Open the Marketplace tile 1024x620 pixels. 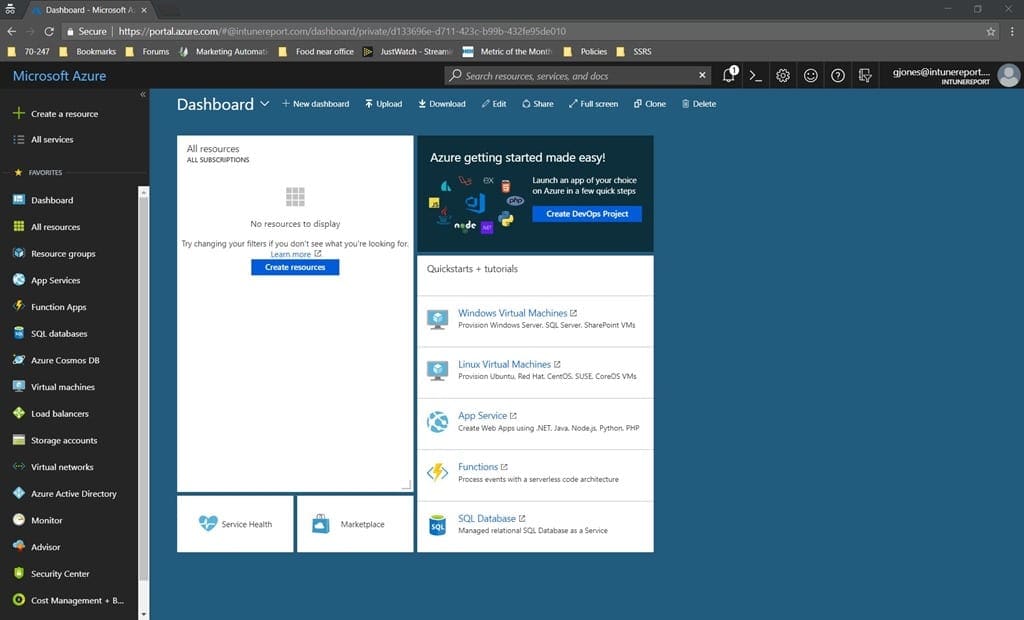(x=355, y=524)
